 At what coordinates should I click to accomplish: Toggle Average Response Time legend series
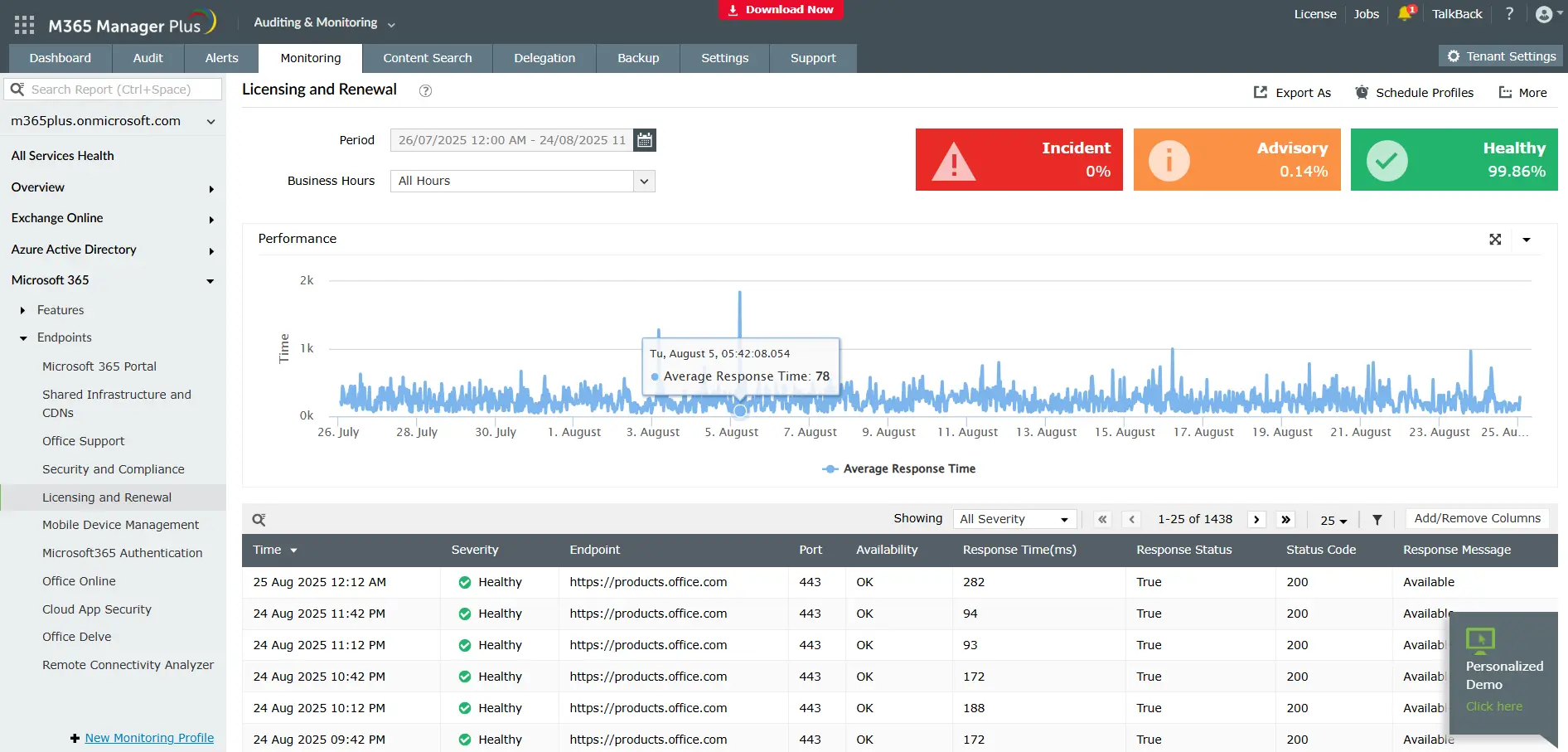tap(899, 469)
